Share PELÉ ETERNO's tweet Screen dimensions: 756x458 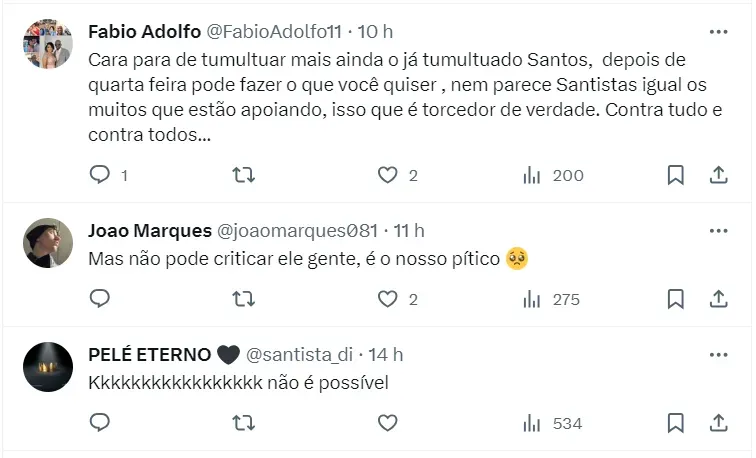point(718,423)
